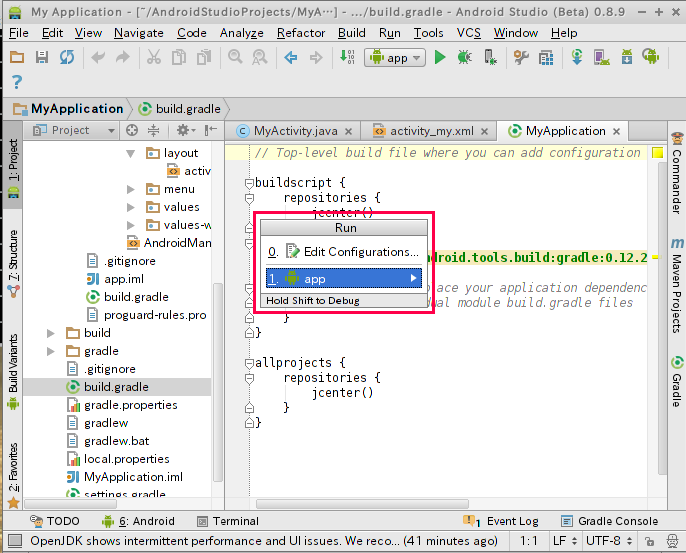Open the File menu
Screen dimensions: 686x553
[x=18, y=33]
